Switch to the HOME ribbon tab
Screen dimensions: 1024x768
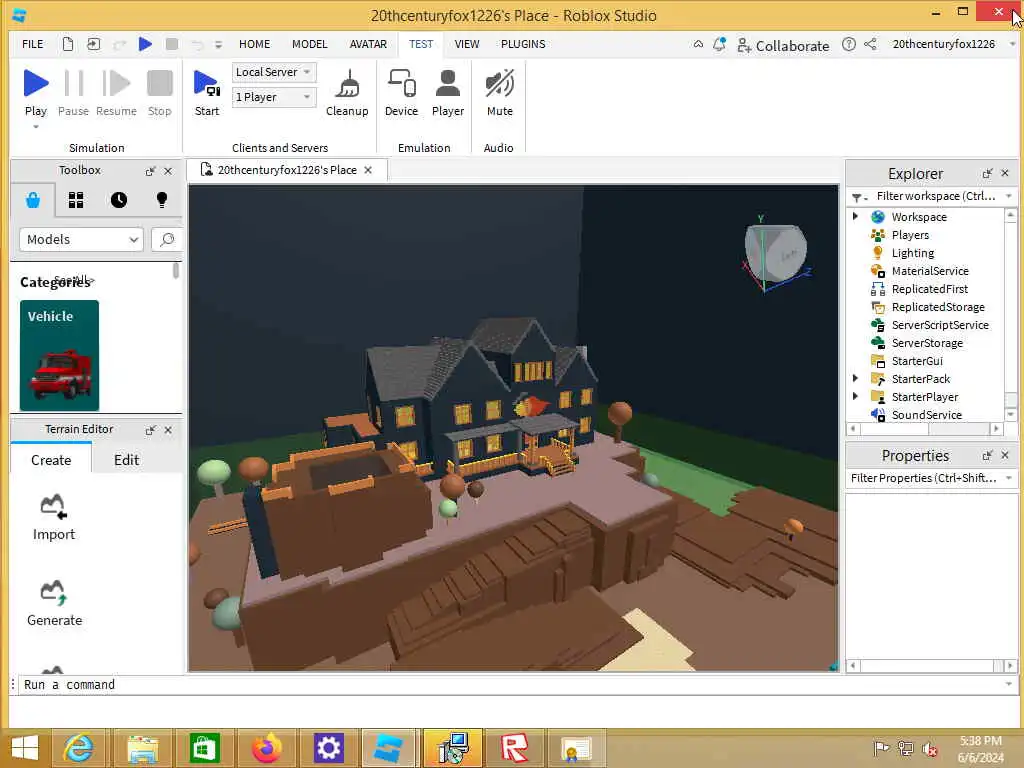254,44
